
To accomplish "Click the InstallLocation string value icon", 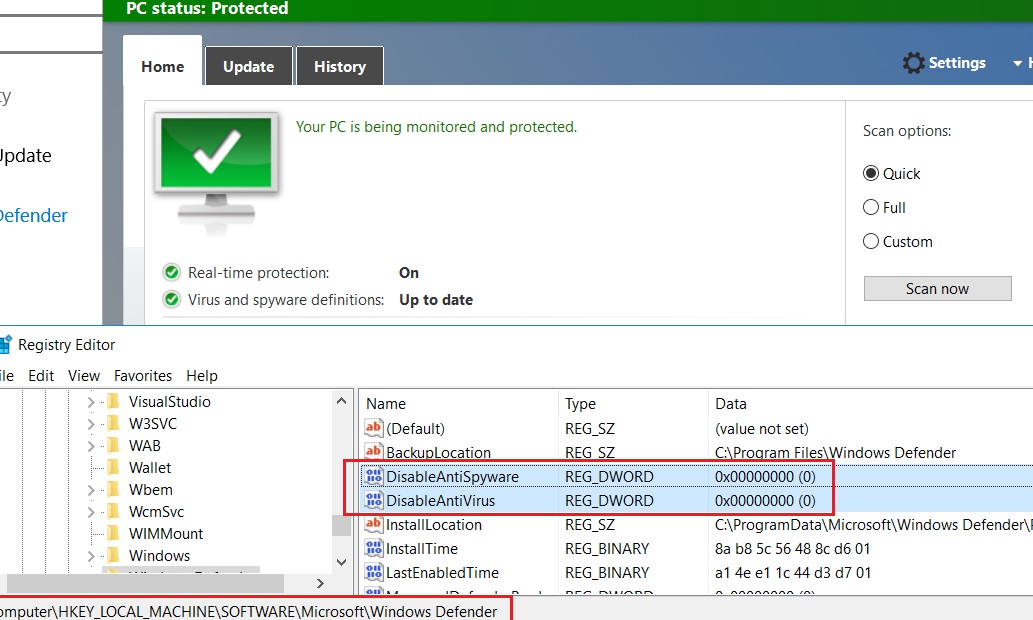I will [x=374, y=524].
